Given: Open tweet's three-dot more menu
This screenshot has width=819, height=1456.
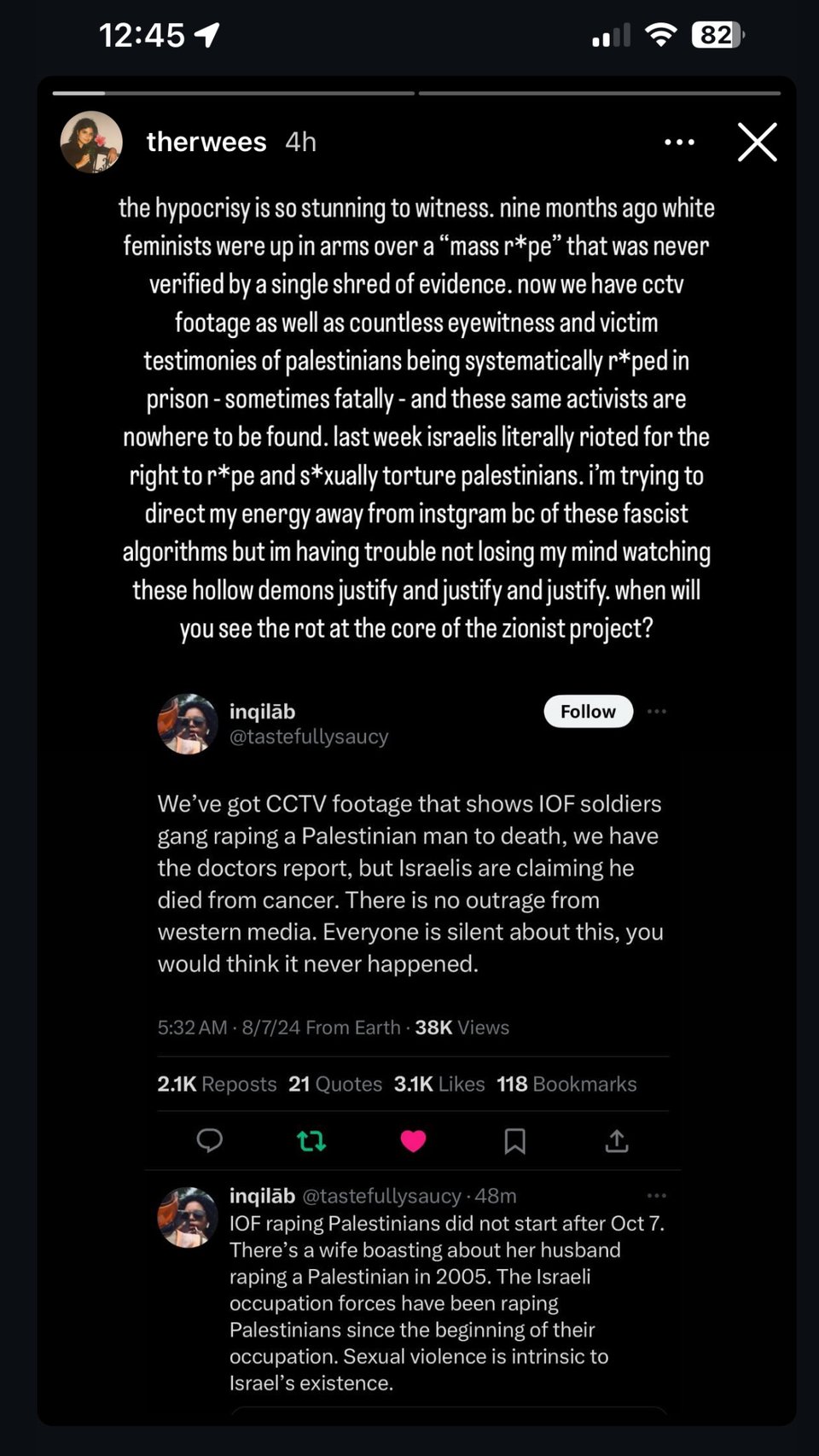Looking at the screenshot, I should click(x=656, y=711).
